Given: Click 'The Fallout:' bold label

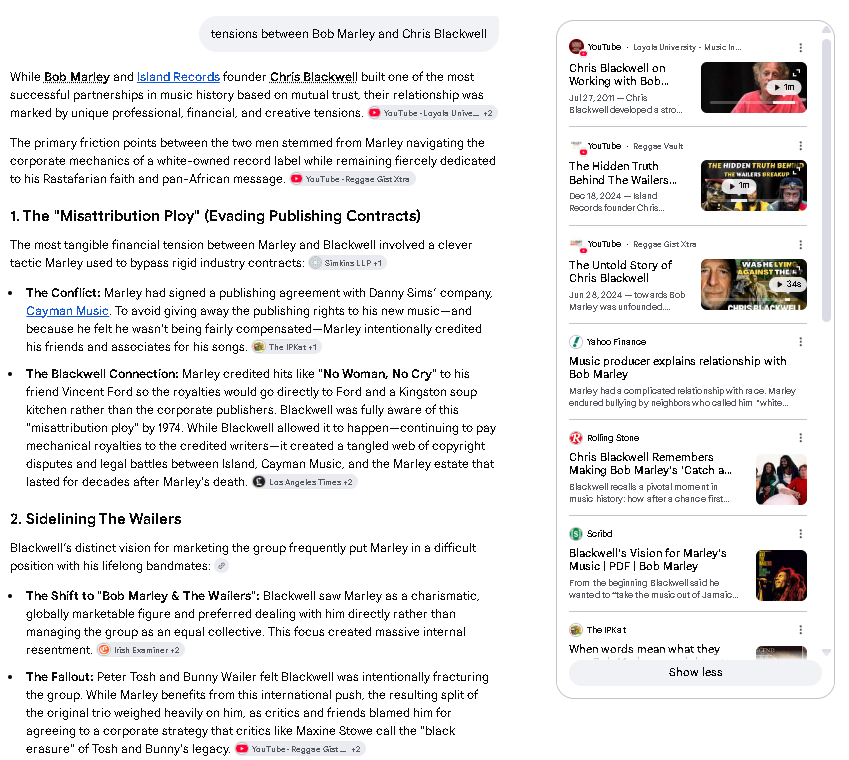Looking at the screenshot, I should coord(60,677).
